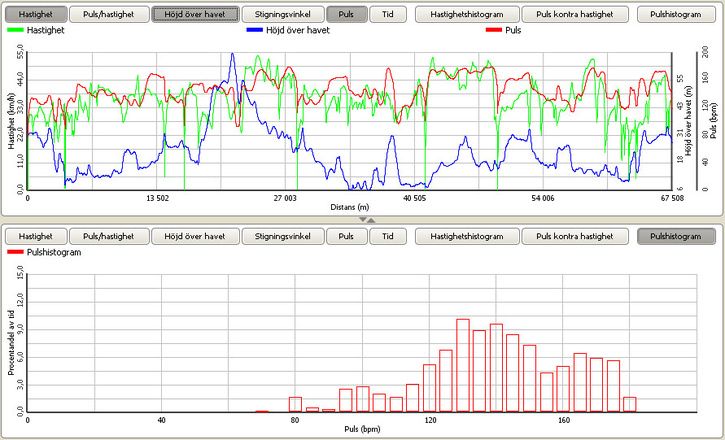
Task: Click the '67 508' distance tick label
Action: pyautogui.click(x=672, y=198)
